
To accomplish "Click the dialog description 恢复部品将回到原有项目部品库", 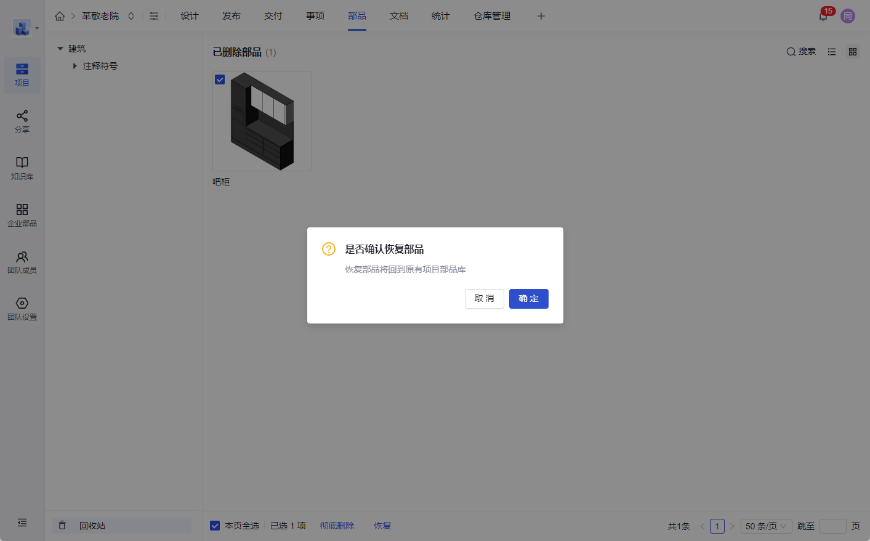I will (x=405, y=269).
